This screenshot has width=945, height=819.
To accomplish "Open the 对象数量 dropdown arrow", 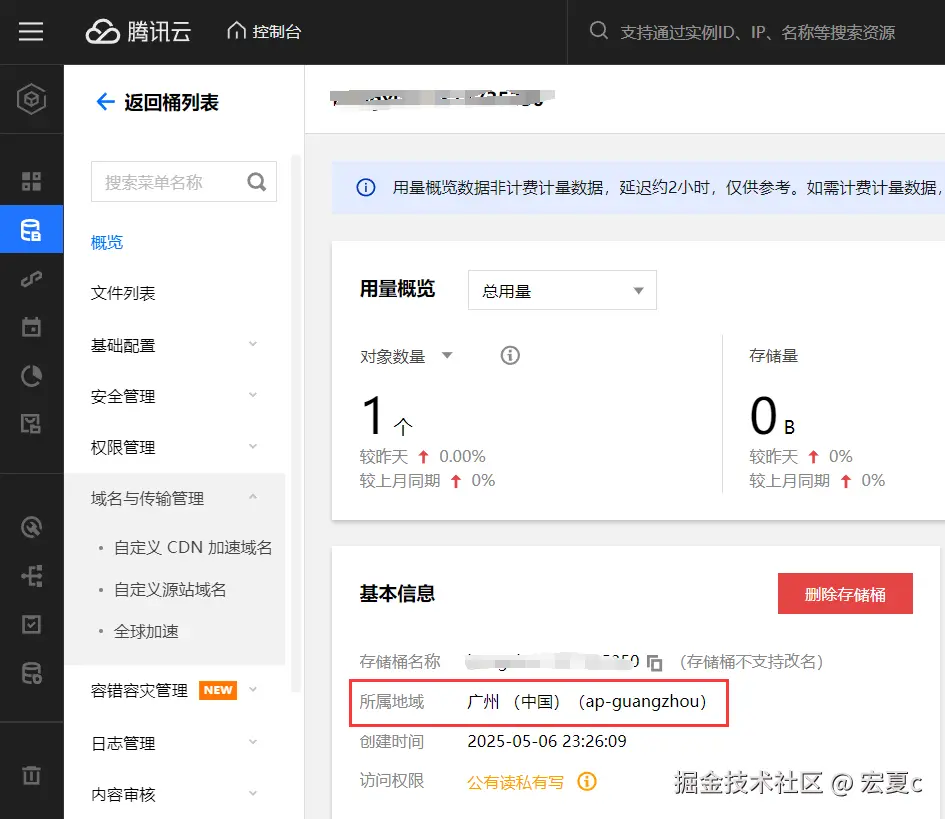I will [x=447, y=355].
